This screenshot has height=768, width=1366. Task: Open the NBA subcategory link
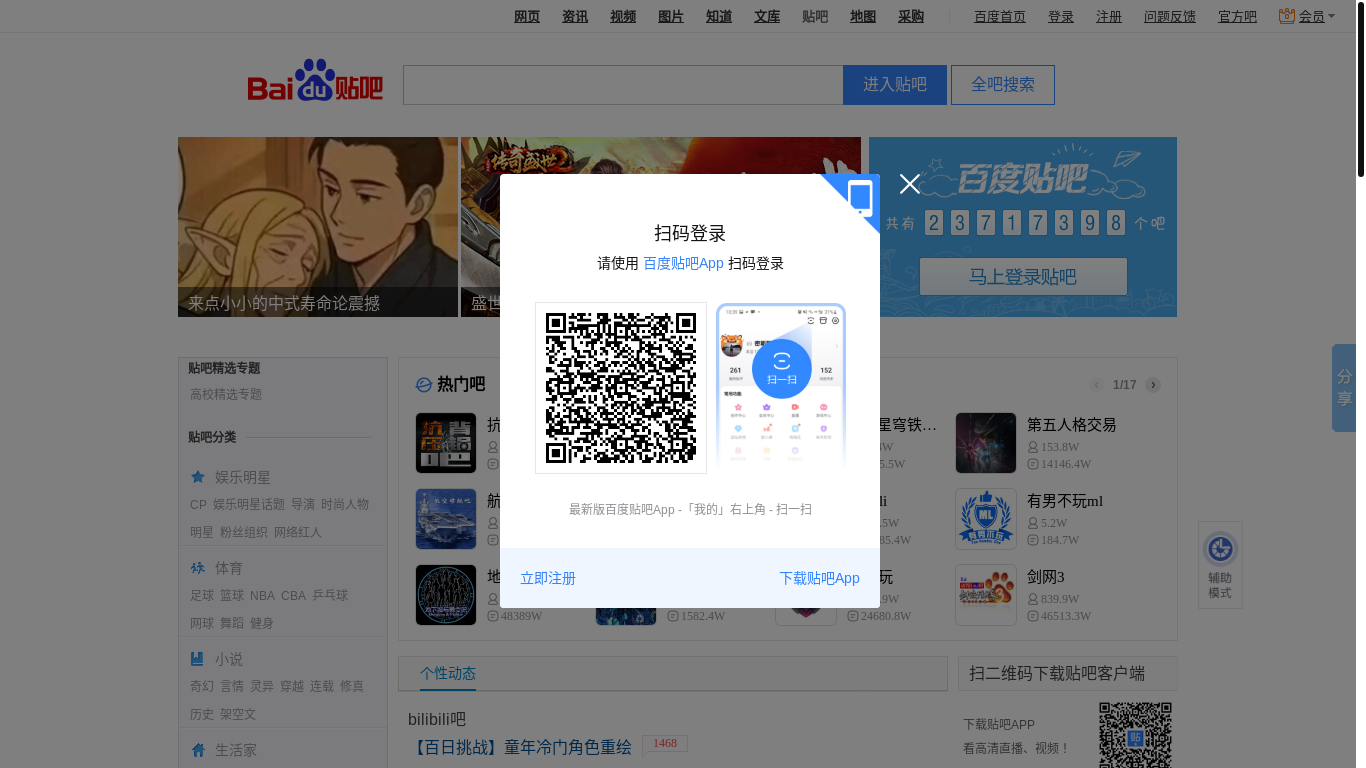coord(262,596)
